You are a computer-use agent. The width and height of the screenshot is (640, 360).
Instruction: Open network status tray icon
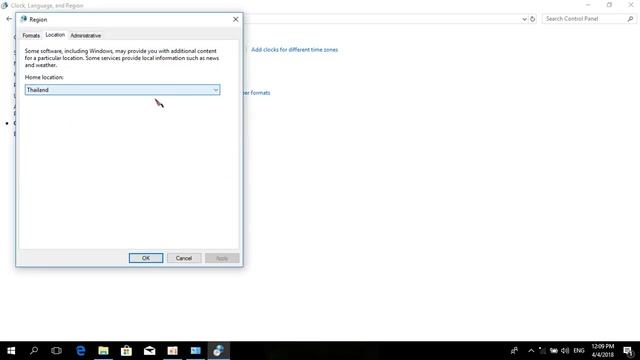(542, 351)
